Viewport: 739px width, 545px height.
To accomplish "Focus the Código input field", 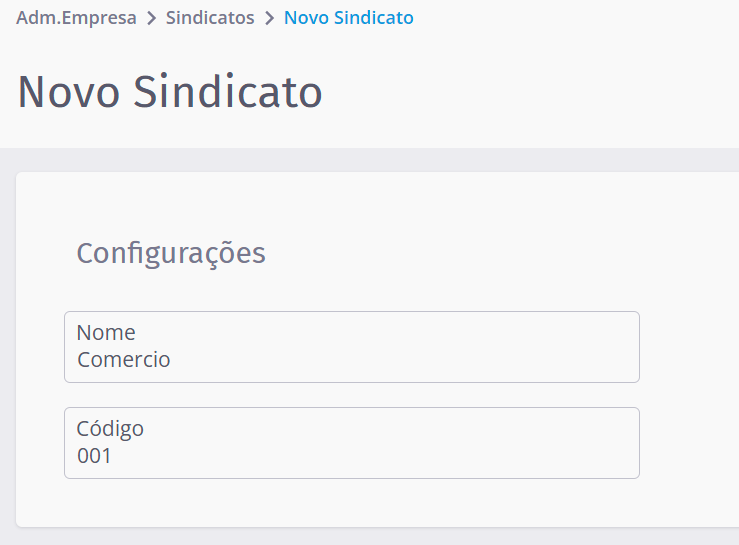I will tap(351, 443).
